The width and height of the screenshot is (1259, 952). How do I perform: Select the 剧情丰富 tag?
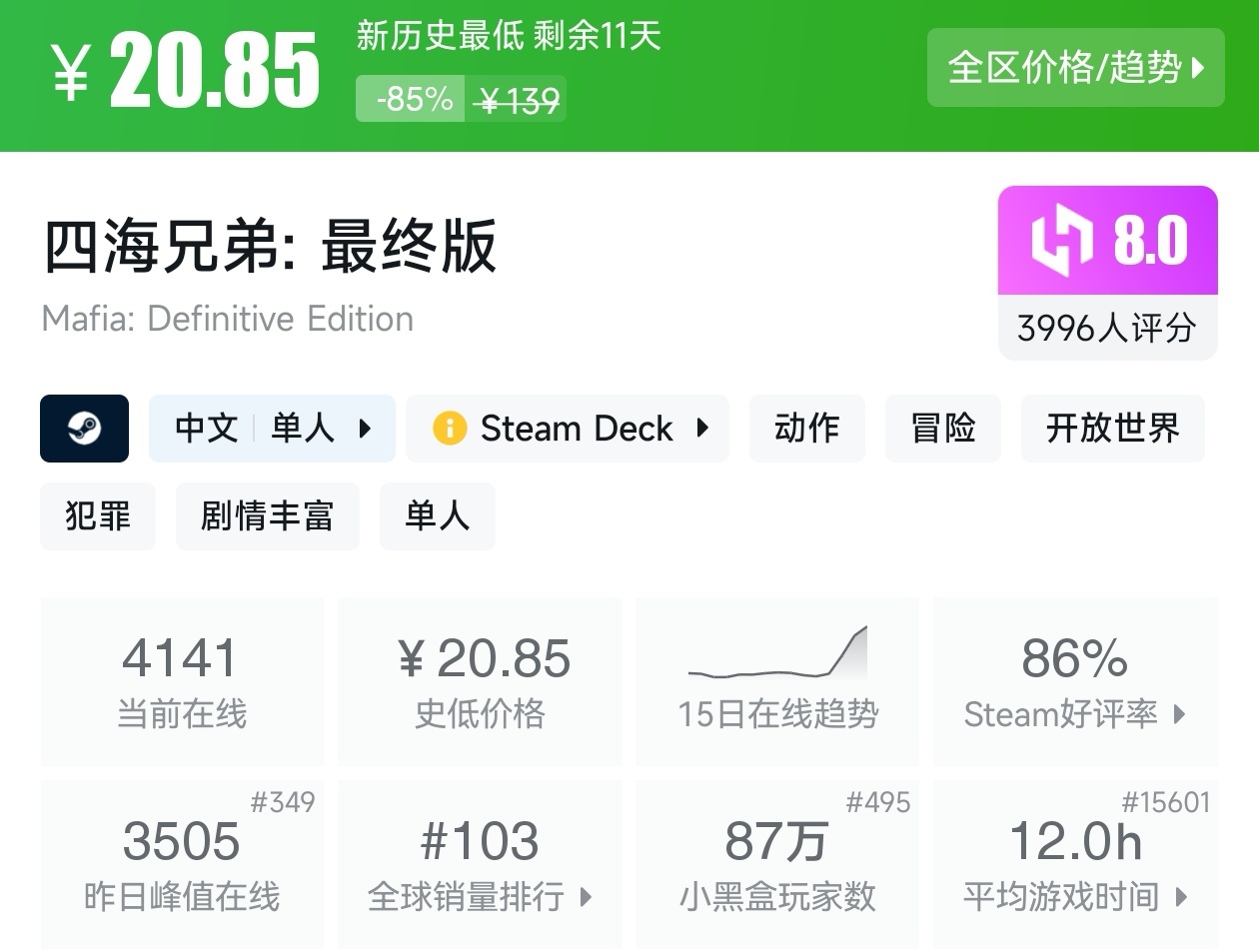tap(267, 516)
